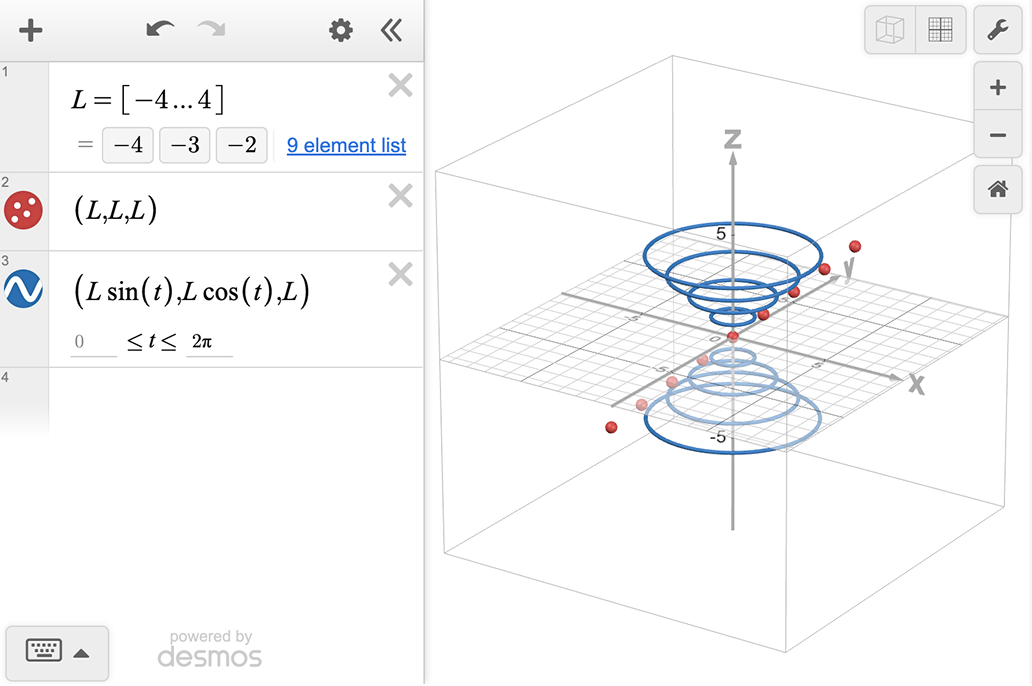Hide the red points (L,L,L) expression

[23, 210]
